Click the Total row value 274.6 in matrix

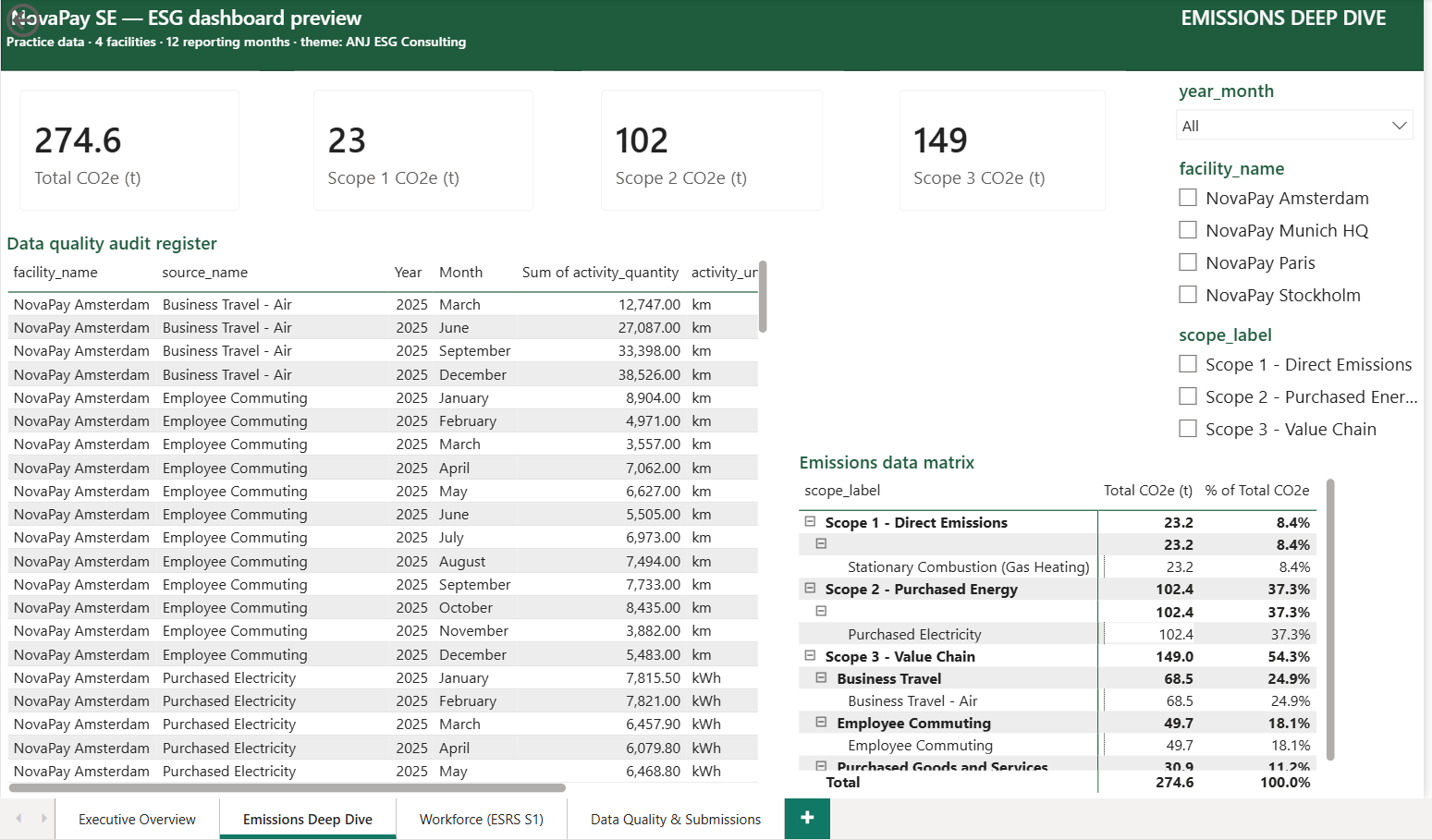coord(1174,782)
